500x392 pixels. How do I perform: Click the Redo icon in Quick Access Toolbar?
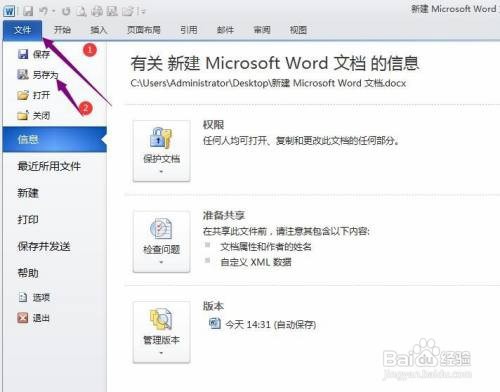66,11
